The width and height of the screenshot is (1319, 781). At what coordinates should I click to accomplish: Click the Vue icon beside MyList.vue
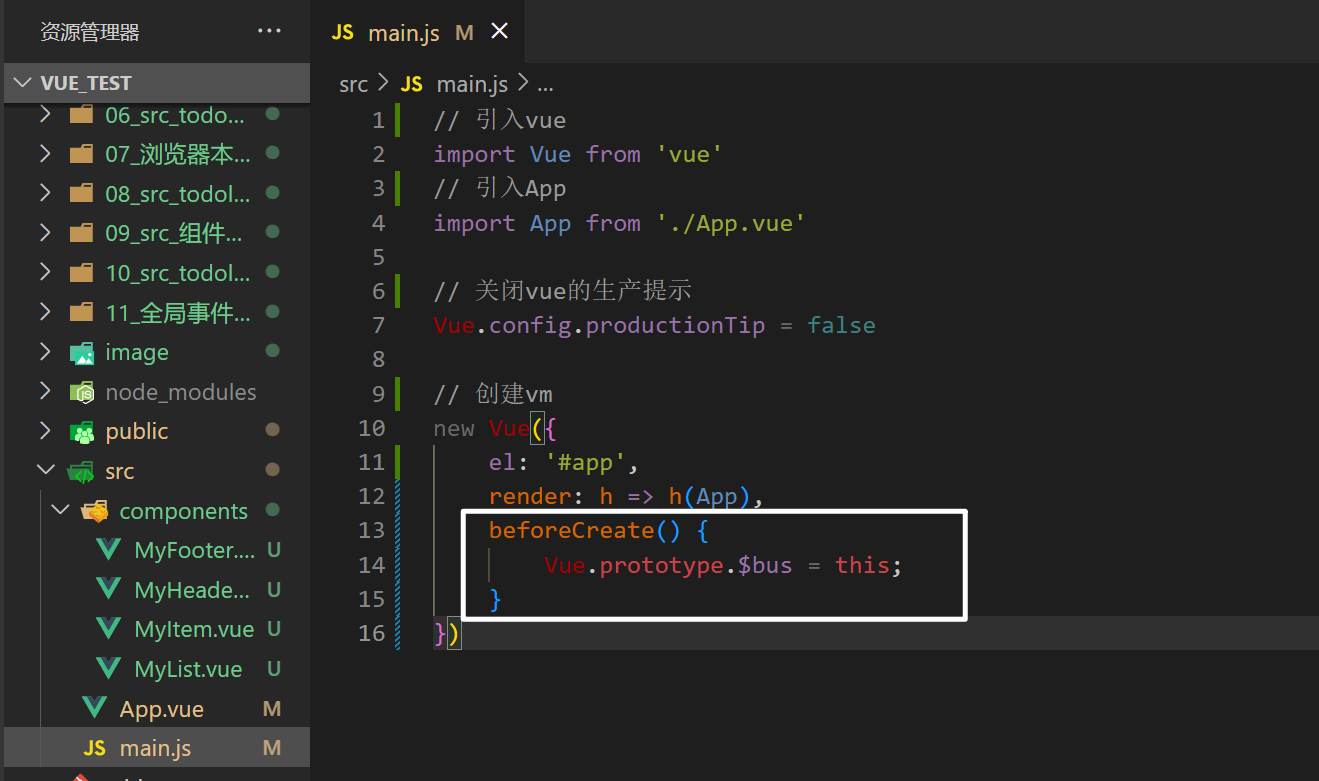109,669
